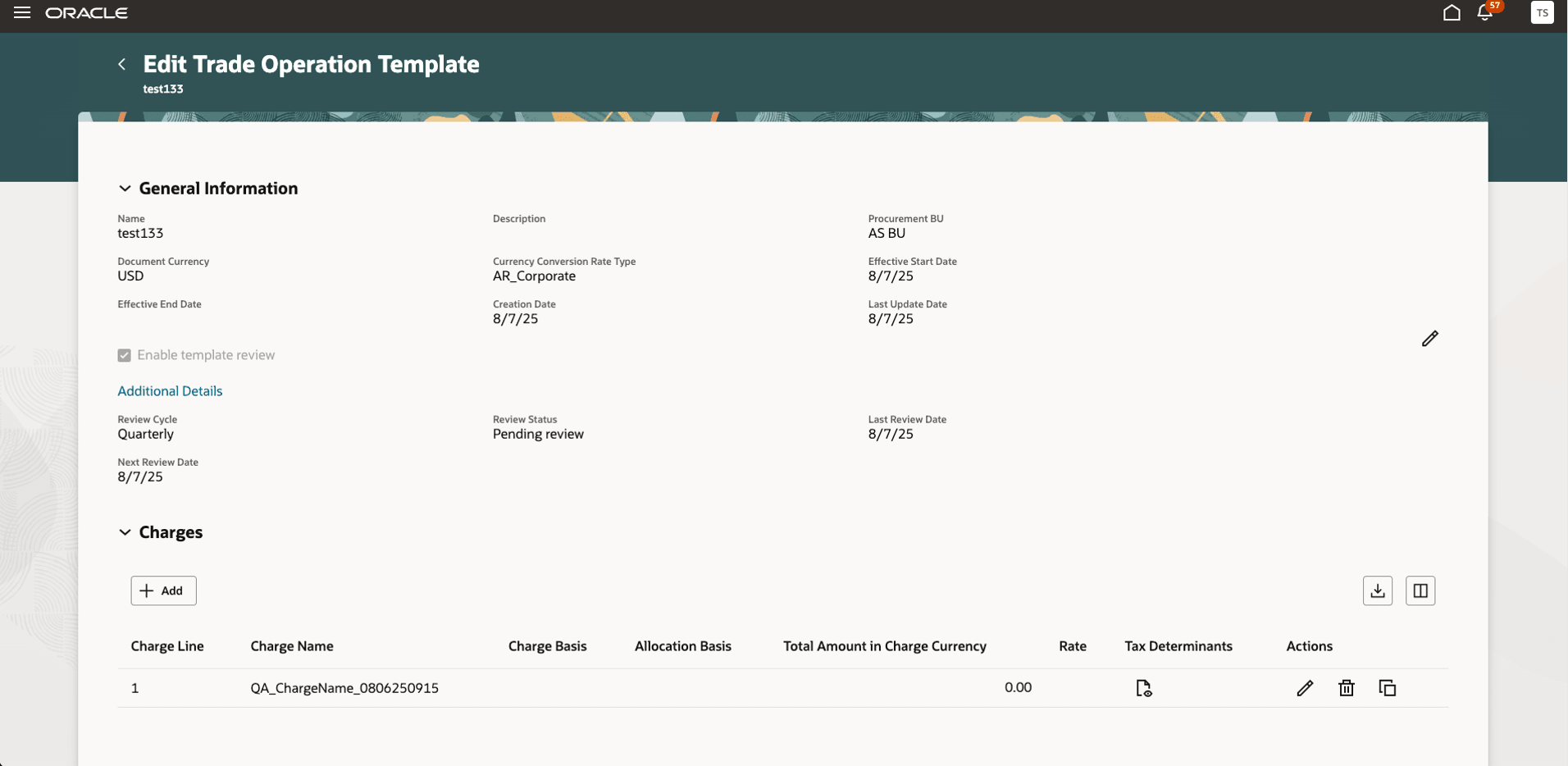Click the Effective Start Date value 8/7/25
This screenshot has width=1568, height=766.
891,276
